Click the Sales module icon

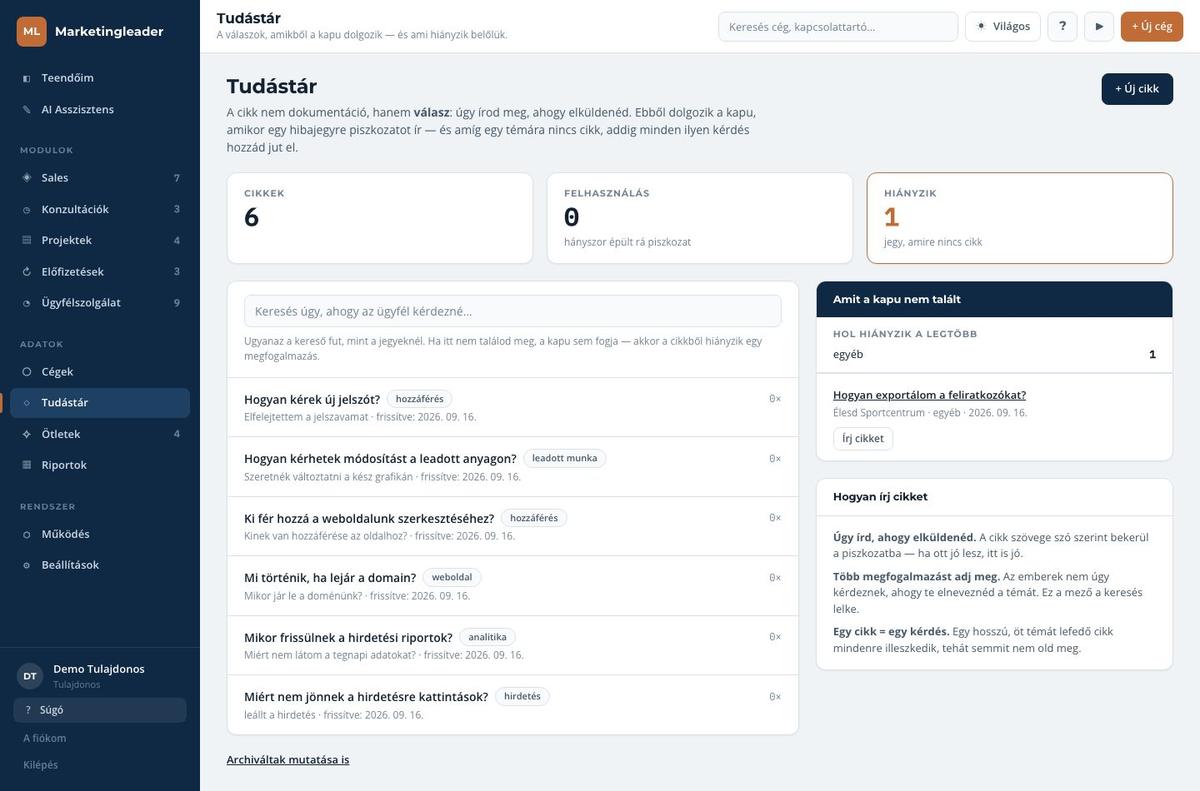[x=27, y=178]
